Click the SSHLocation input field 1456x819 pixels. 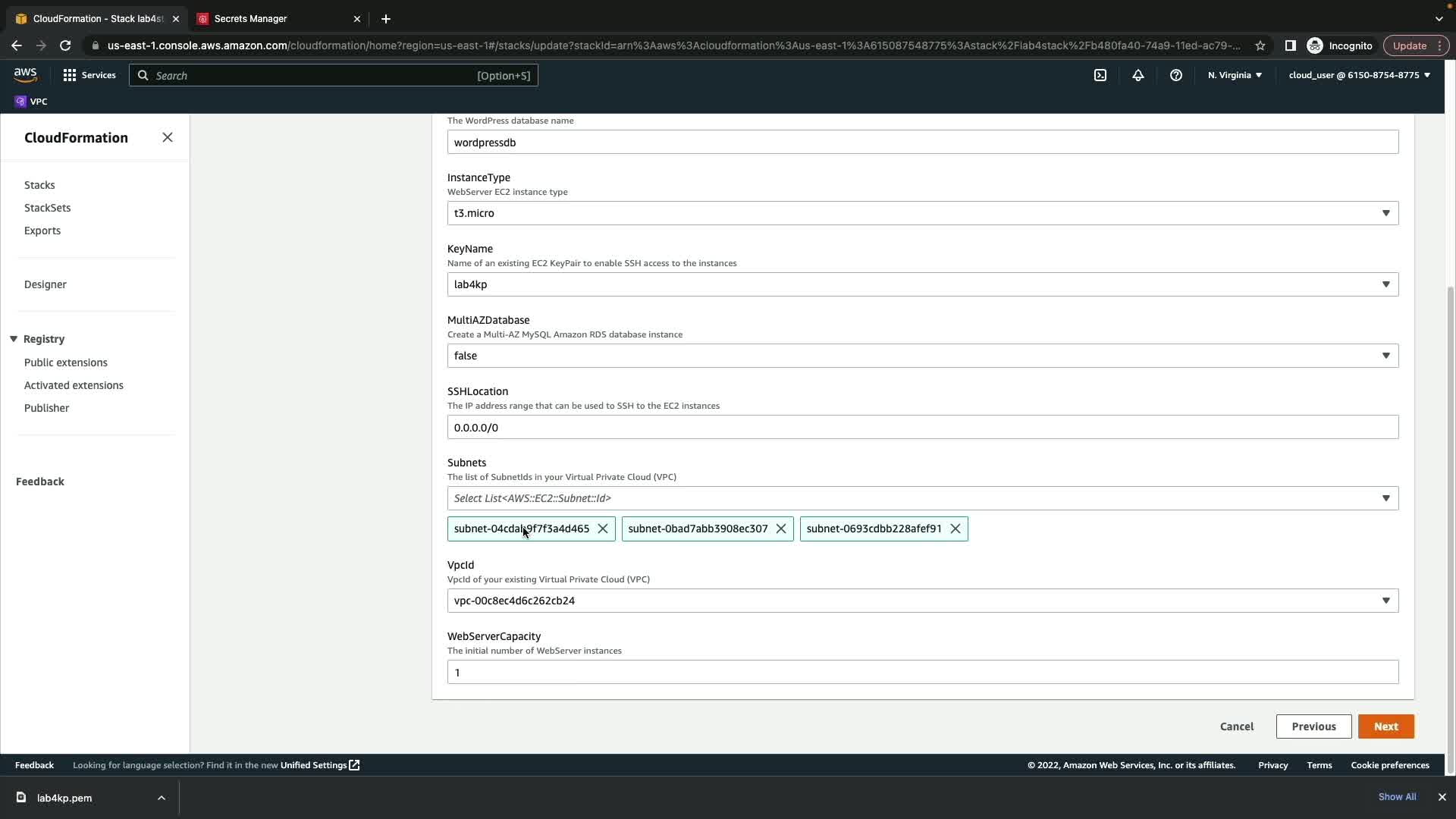(x=922, y=428)
